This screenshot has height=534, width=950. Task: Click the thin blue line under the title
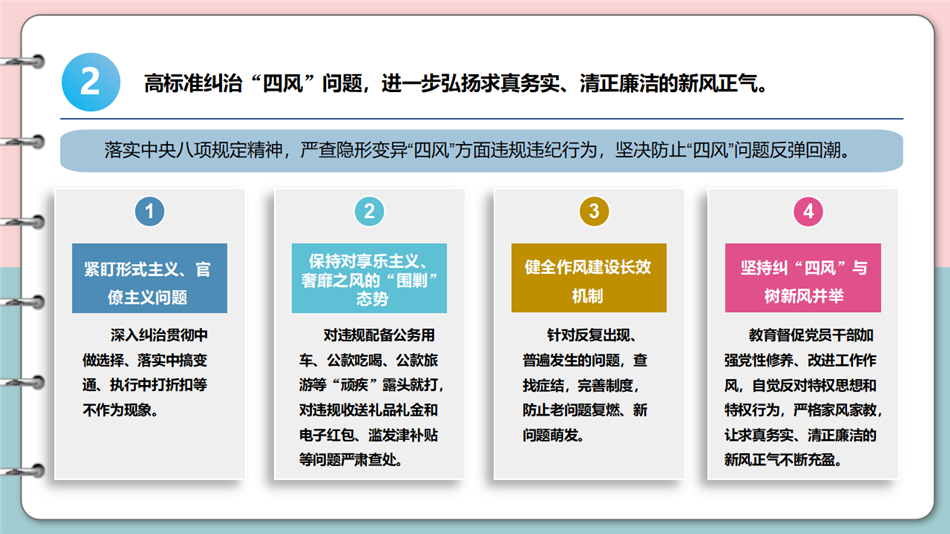tap(480, 120)
